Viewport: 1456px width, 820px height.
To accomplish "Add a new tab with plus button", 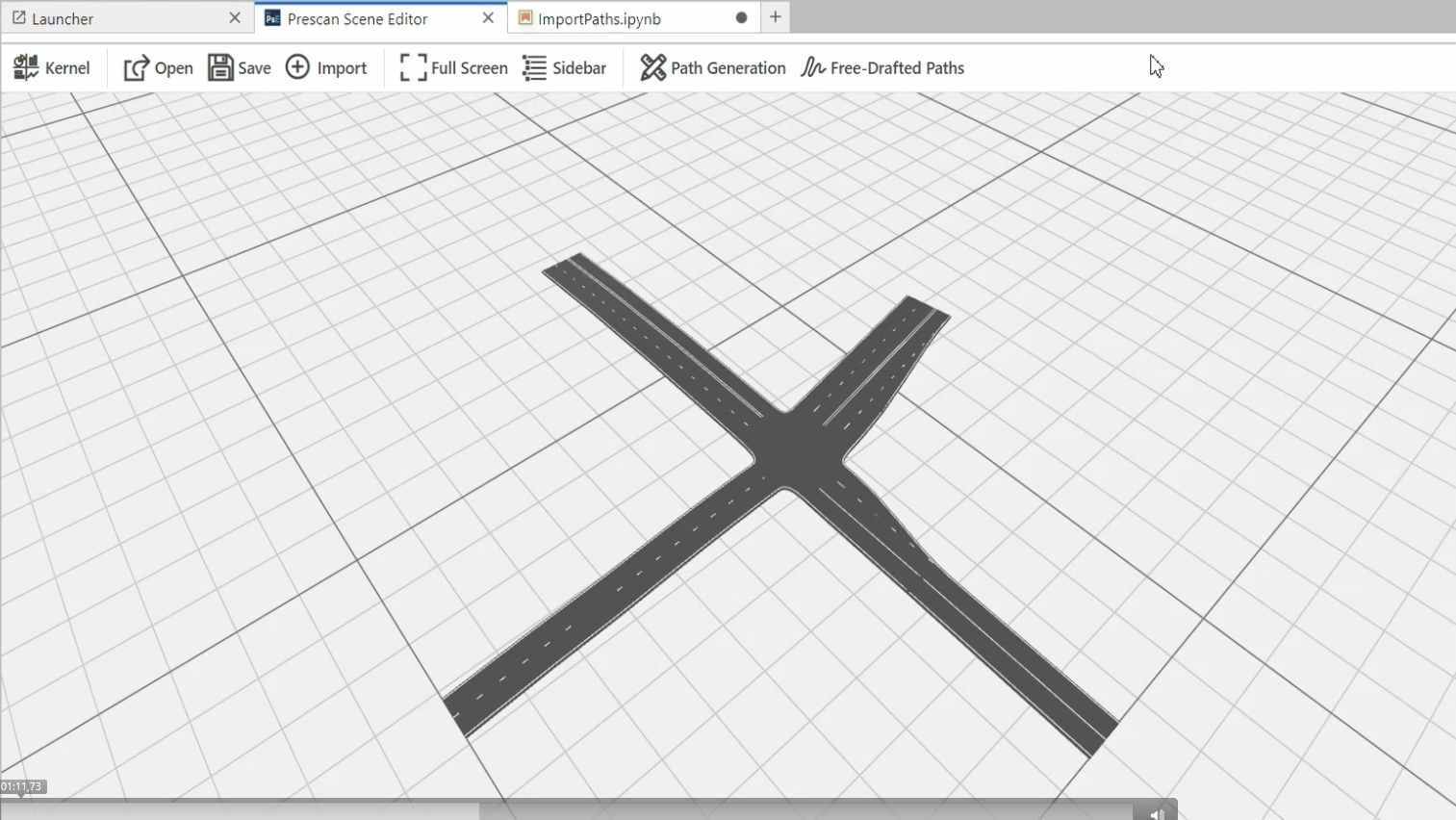I will click(776, 17).
